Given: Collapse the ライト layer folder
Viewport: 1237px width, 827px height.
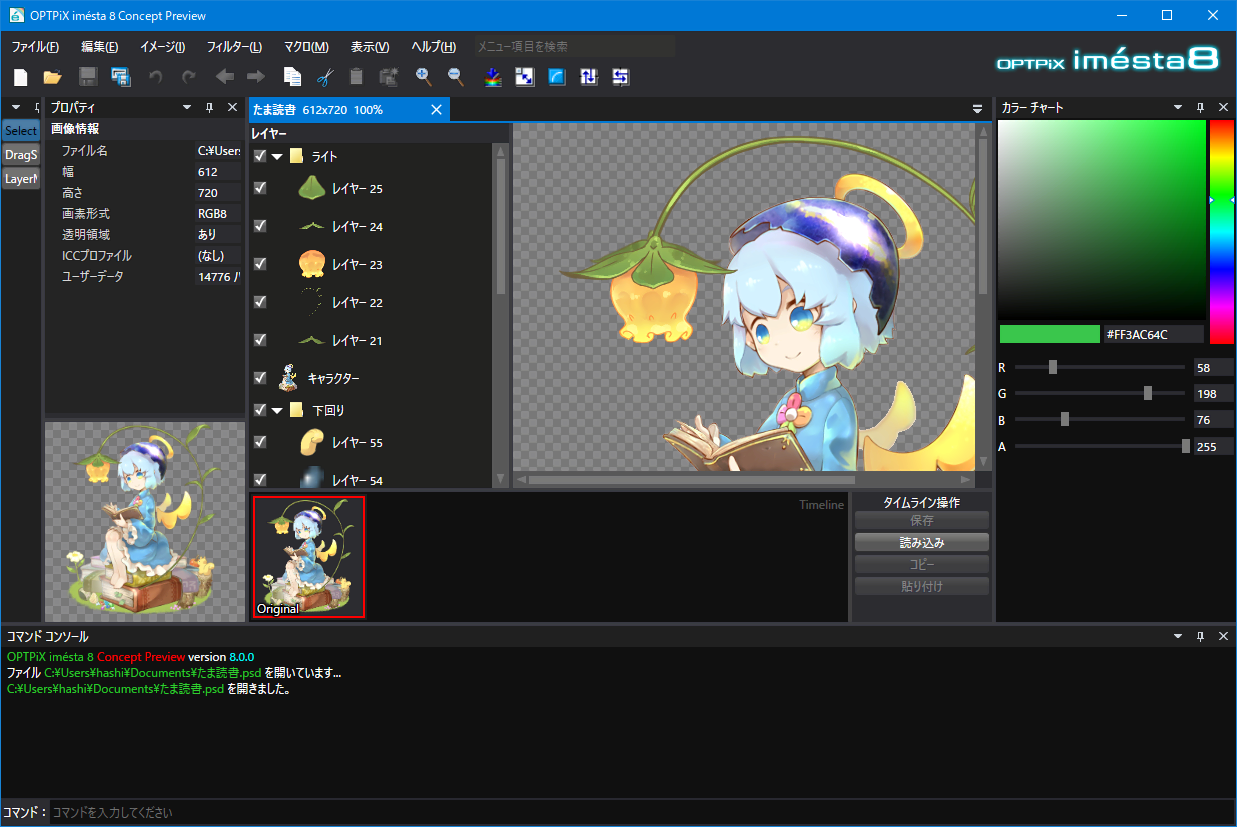Looking at the screenshot, I should click(277, 157).
